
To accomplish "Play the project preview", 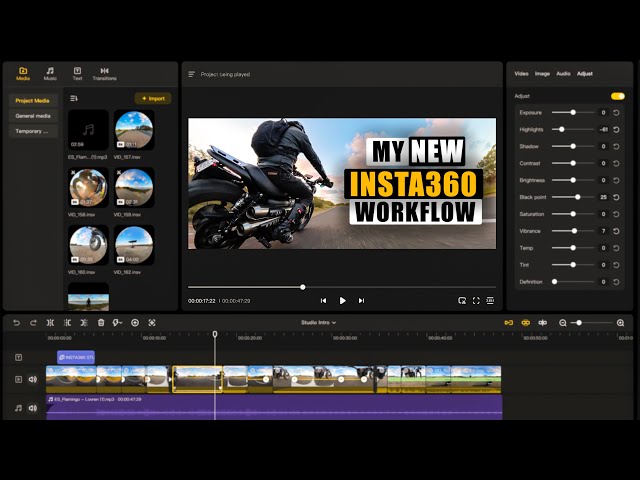I will point(342,301).
